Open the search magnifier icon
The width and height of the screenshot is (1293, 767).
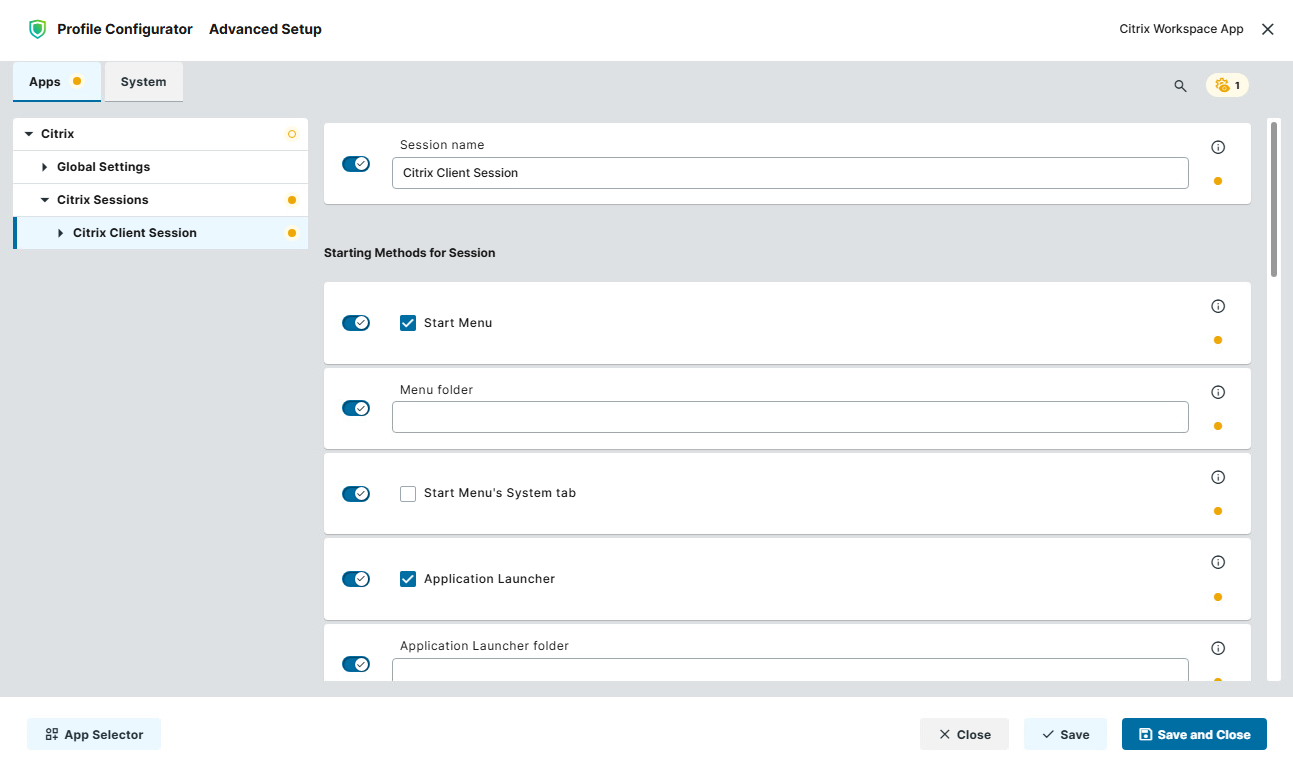(x=1180, y=86)
